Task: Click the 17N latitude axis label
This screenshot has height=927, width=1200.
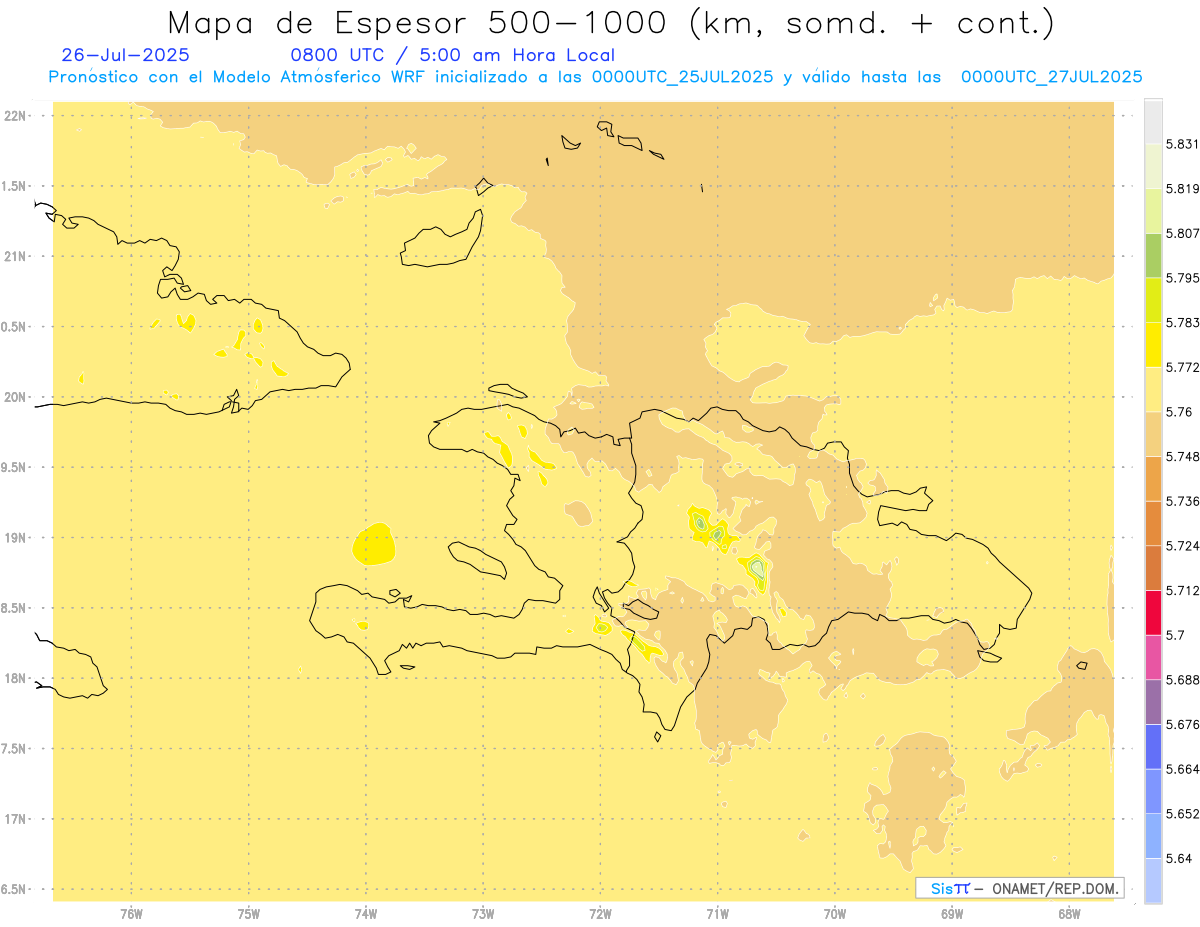Action: click(15, 819)
